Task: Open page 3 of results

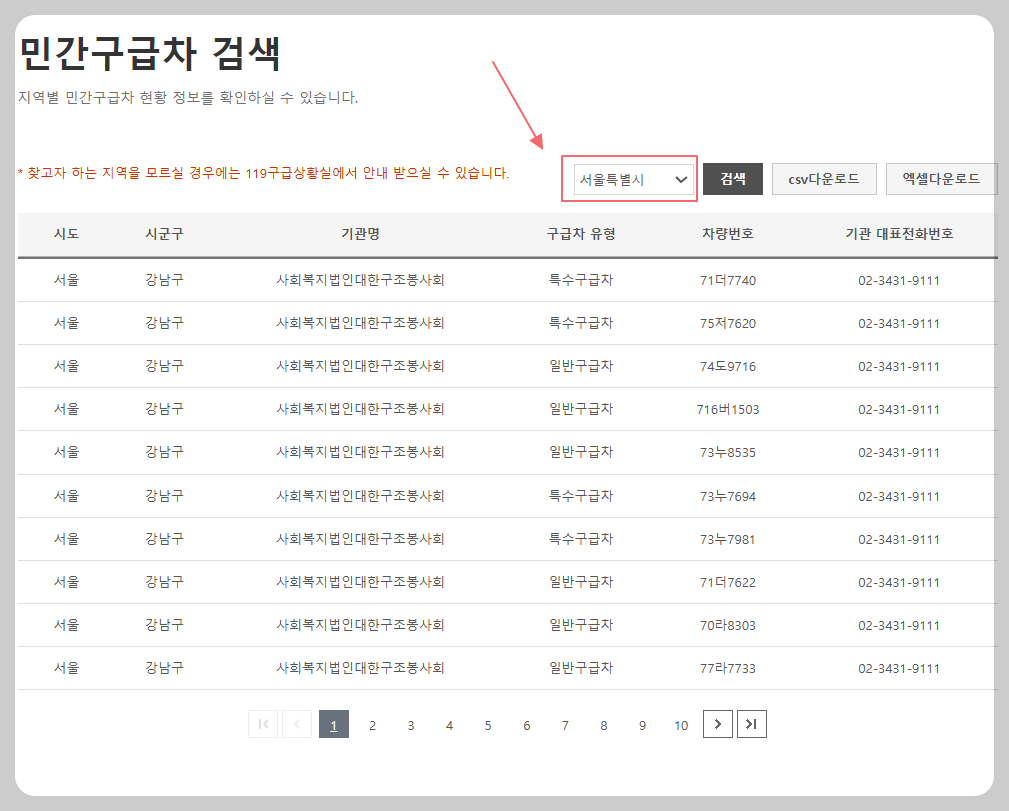Action: (411, 725)
